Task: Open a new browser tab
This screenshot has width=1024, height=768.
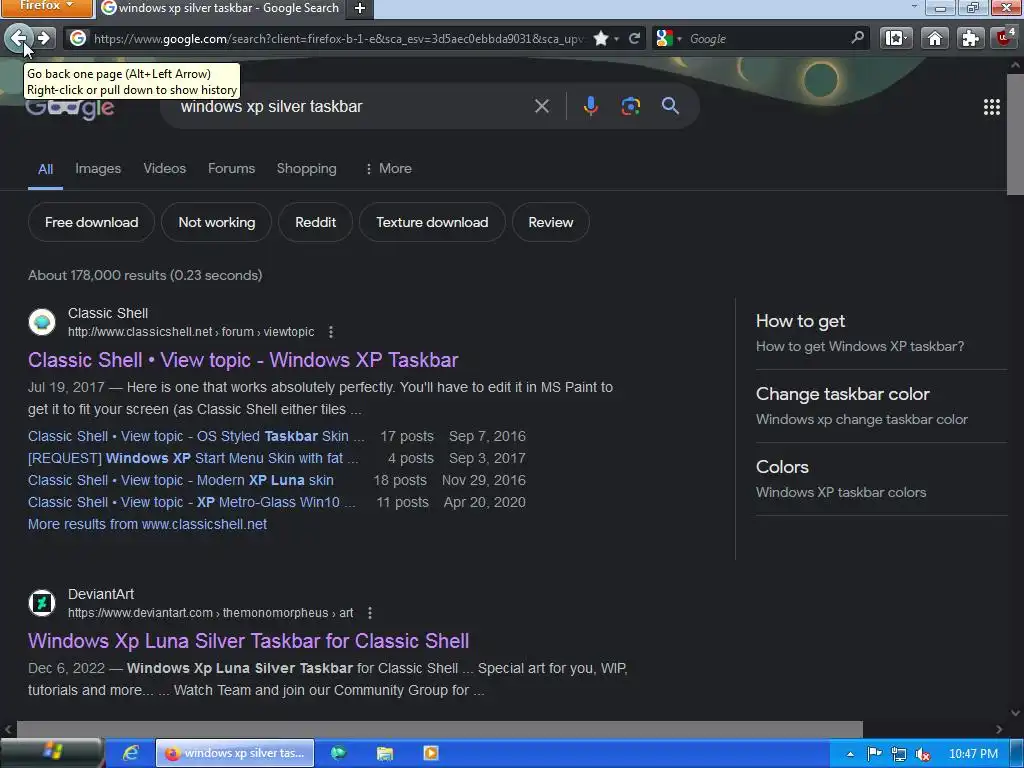Action: click(x=359, y=8)
